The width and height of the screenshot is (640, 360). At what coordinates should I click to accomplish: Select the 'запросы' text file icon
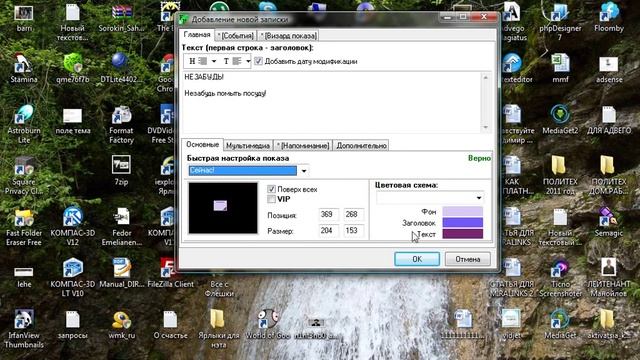tap(73, 324)
